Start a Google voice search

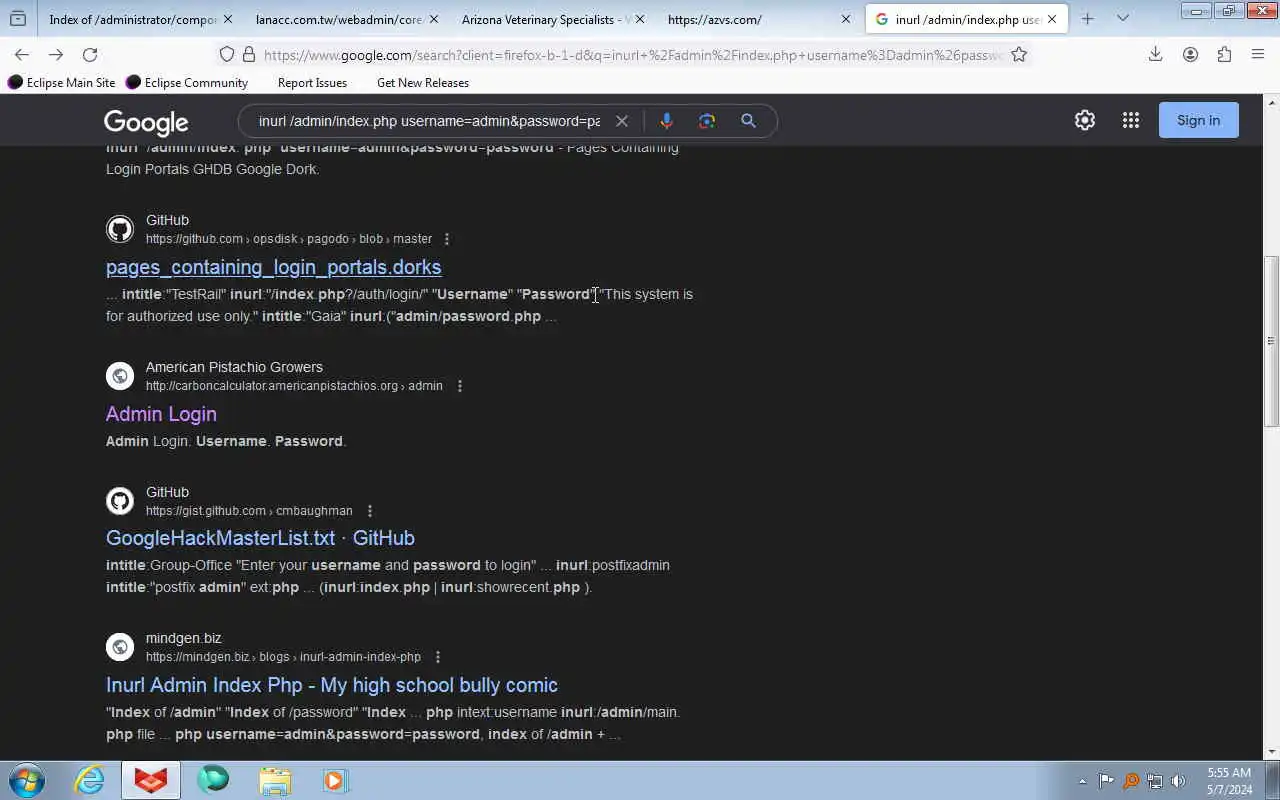pyautogui.click(x=666, y=121)
